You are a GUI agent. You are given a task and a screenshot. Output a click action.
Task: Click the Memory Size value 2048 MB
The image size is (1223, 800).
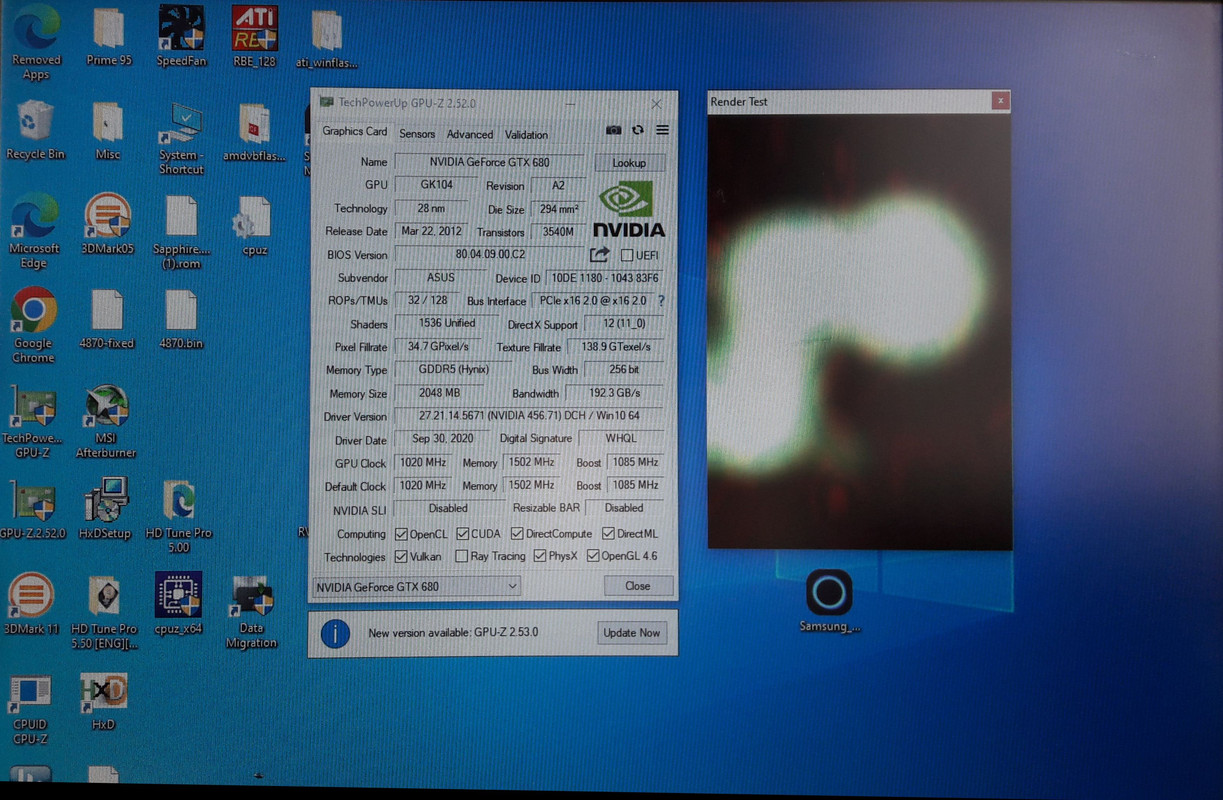[x=439, y=393]
